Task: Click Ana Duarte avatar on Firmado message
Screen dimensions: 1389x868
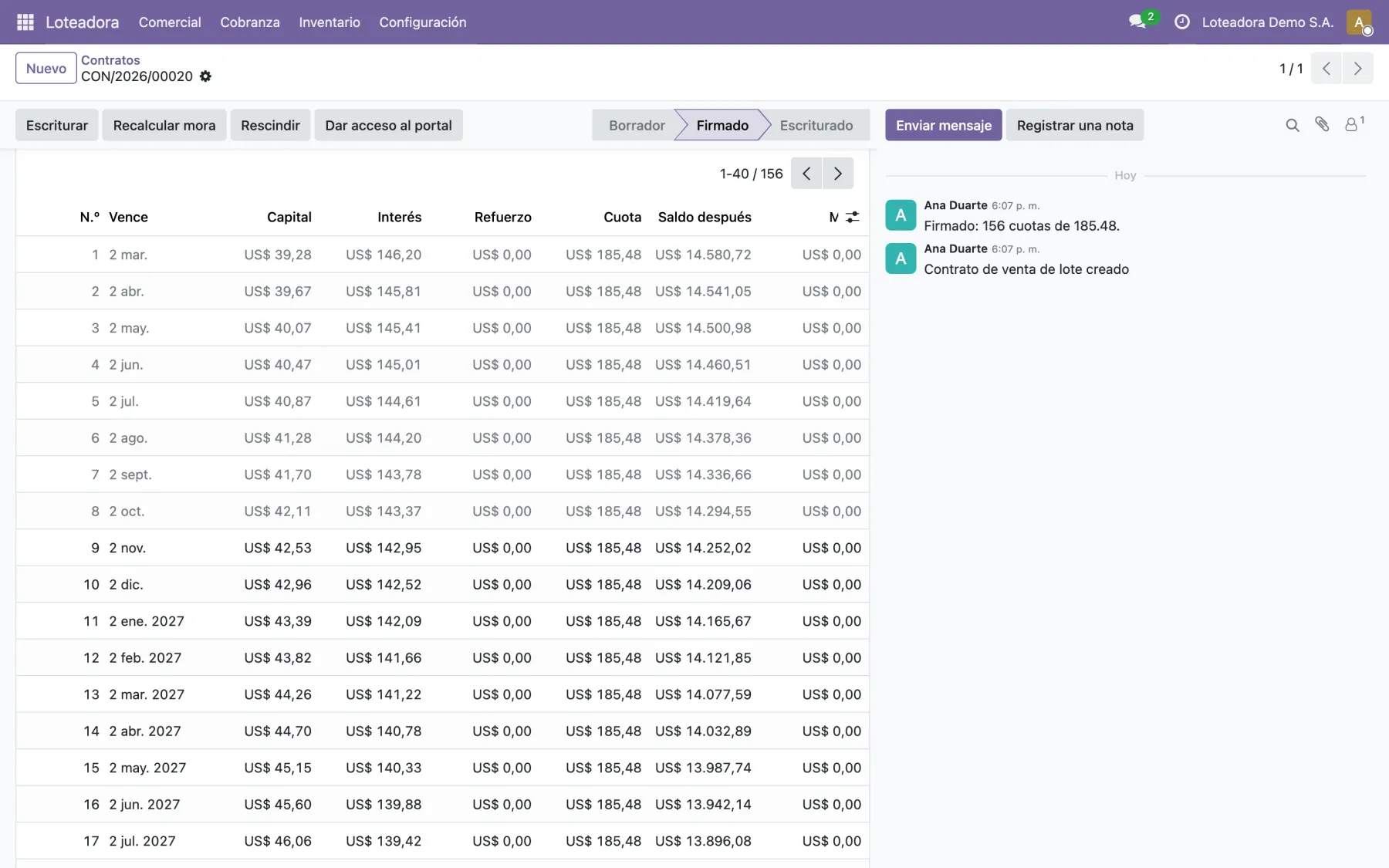Action: click(901, 215)
